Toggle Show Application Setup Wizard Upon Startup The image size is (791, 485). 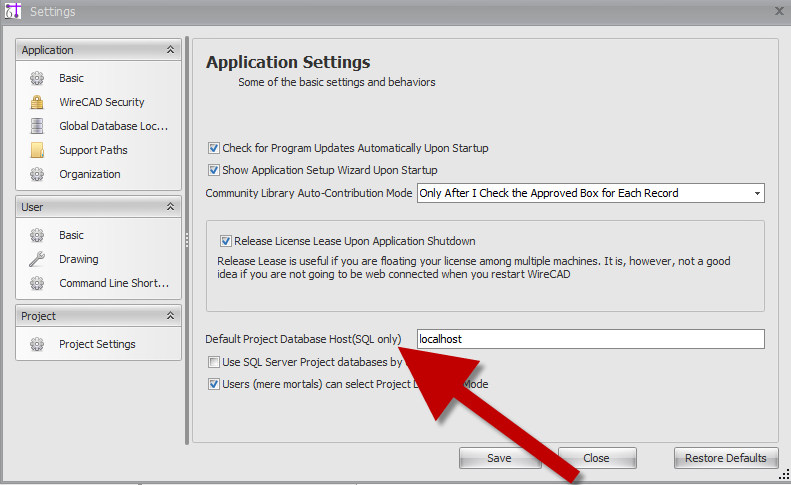coord(214,170)
